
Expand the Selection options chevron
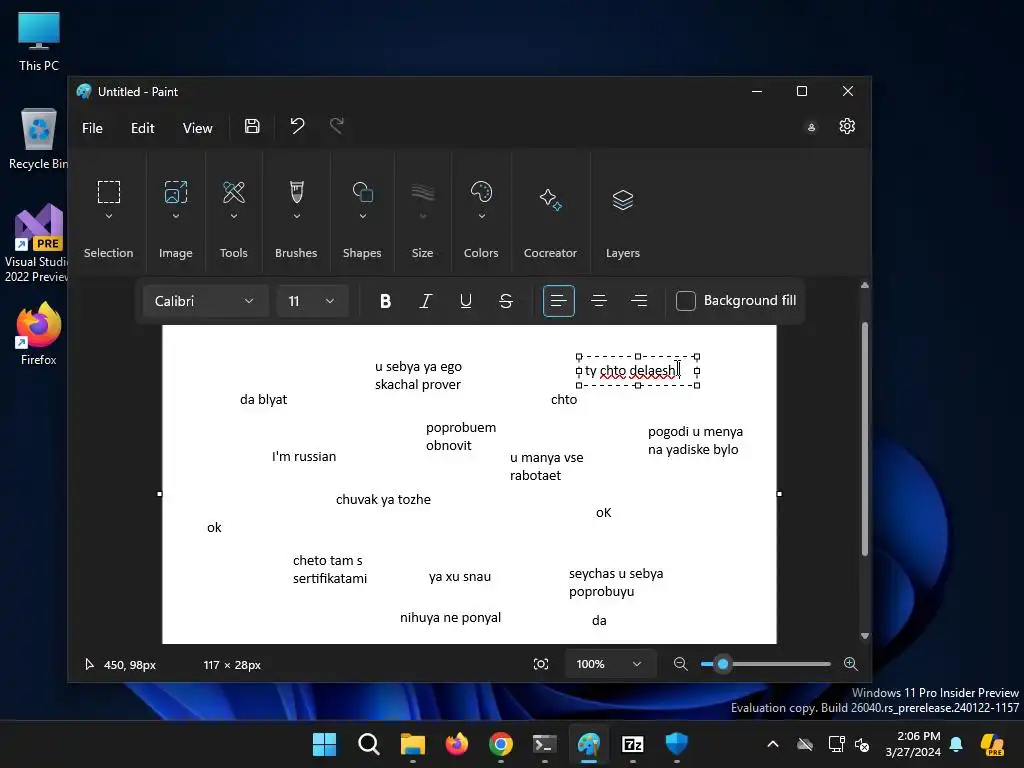tap(109, 216)
